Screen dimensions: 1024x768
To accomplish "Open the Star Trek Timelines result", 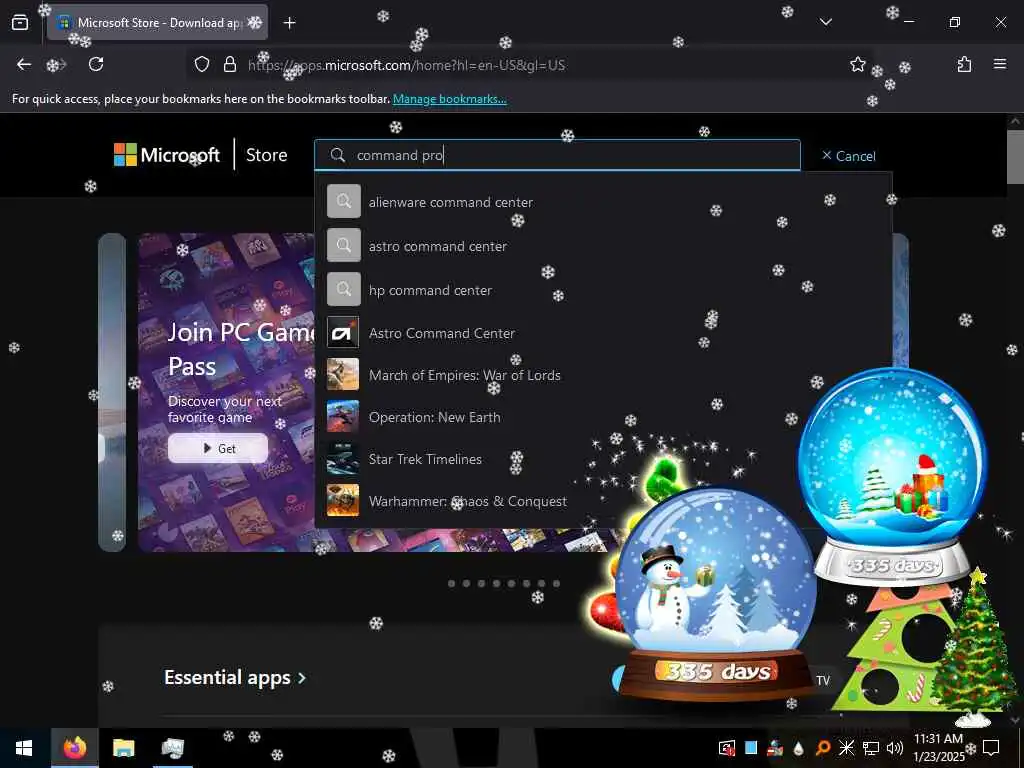I will coord(603,458).
